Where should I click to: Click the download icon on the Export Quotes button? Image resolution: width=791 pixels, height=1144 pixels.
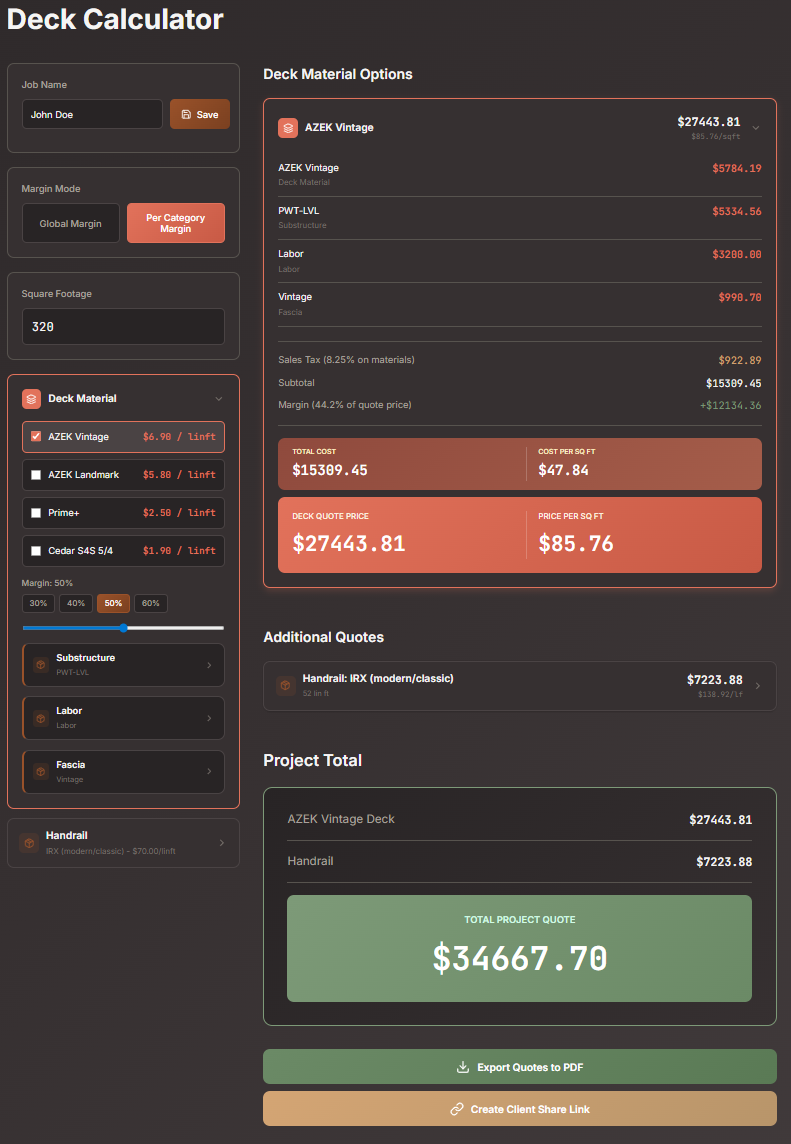(x=463, y=1067)
